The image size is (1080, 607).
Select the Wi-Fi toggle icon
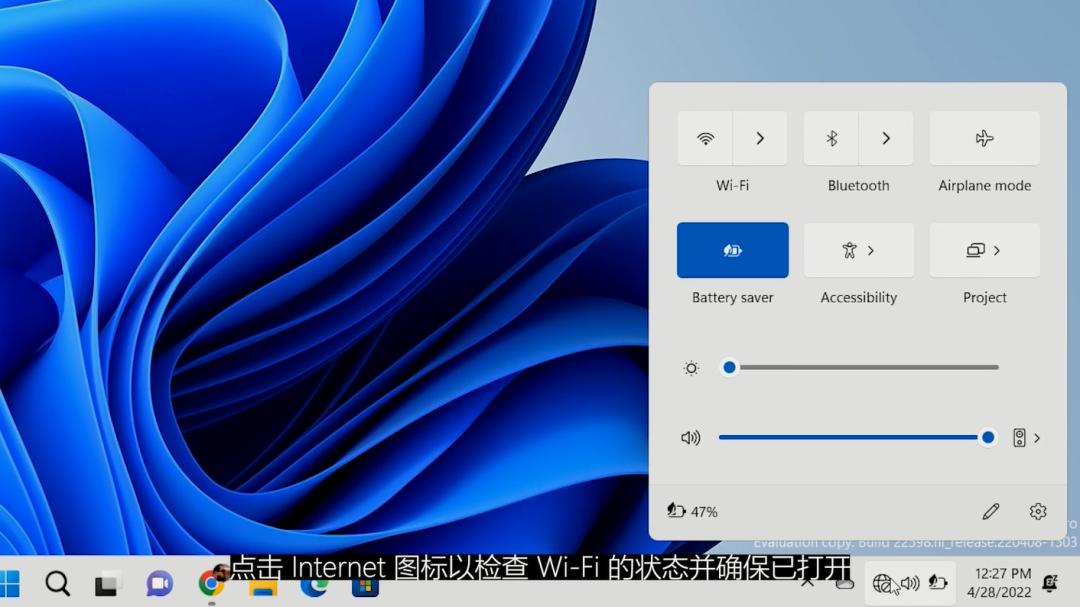(x=705, y=138)
